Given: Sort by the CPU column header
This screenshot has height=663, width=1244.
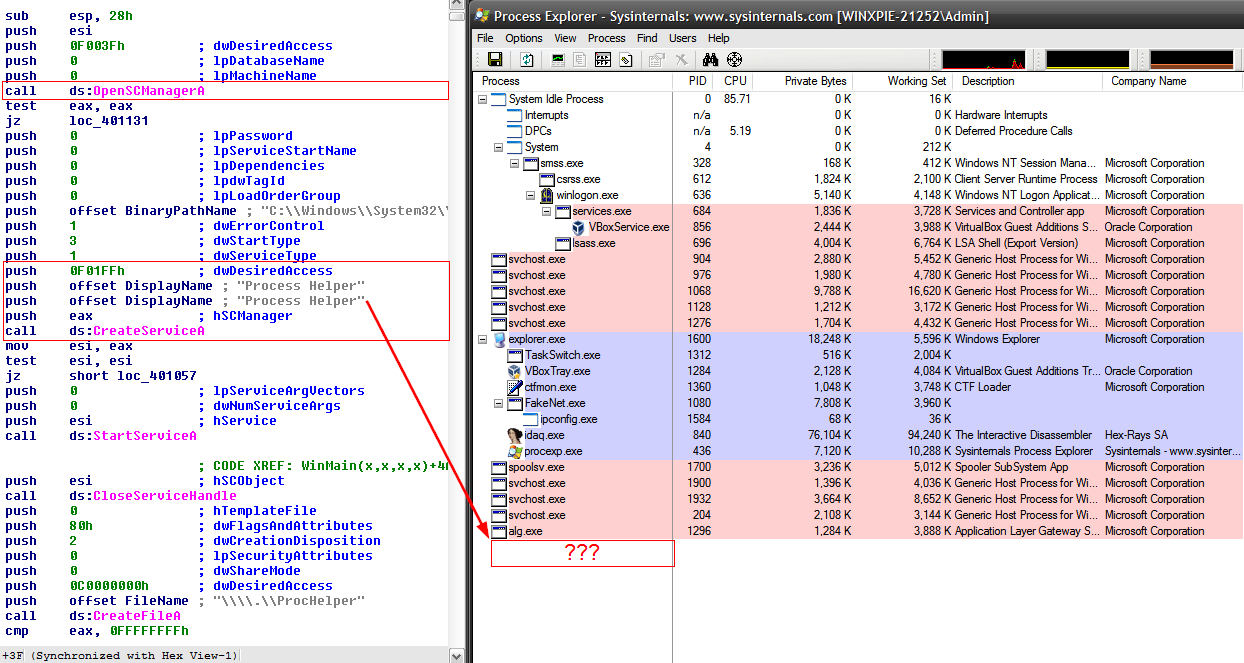Looking at the screenshot, I should tap(735, 81).
